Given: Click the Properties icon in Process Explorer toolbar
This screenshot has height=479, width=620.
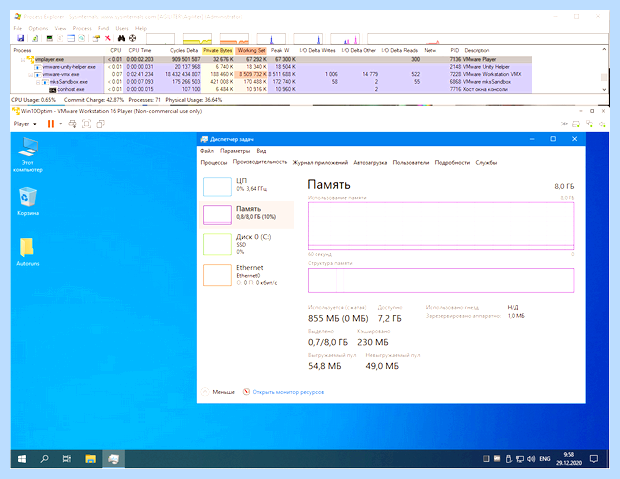Looking at the screenshot, I should [96, 38].
